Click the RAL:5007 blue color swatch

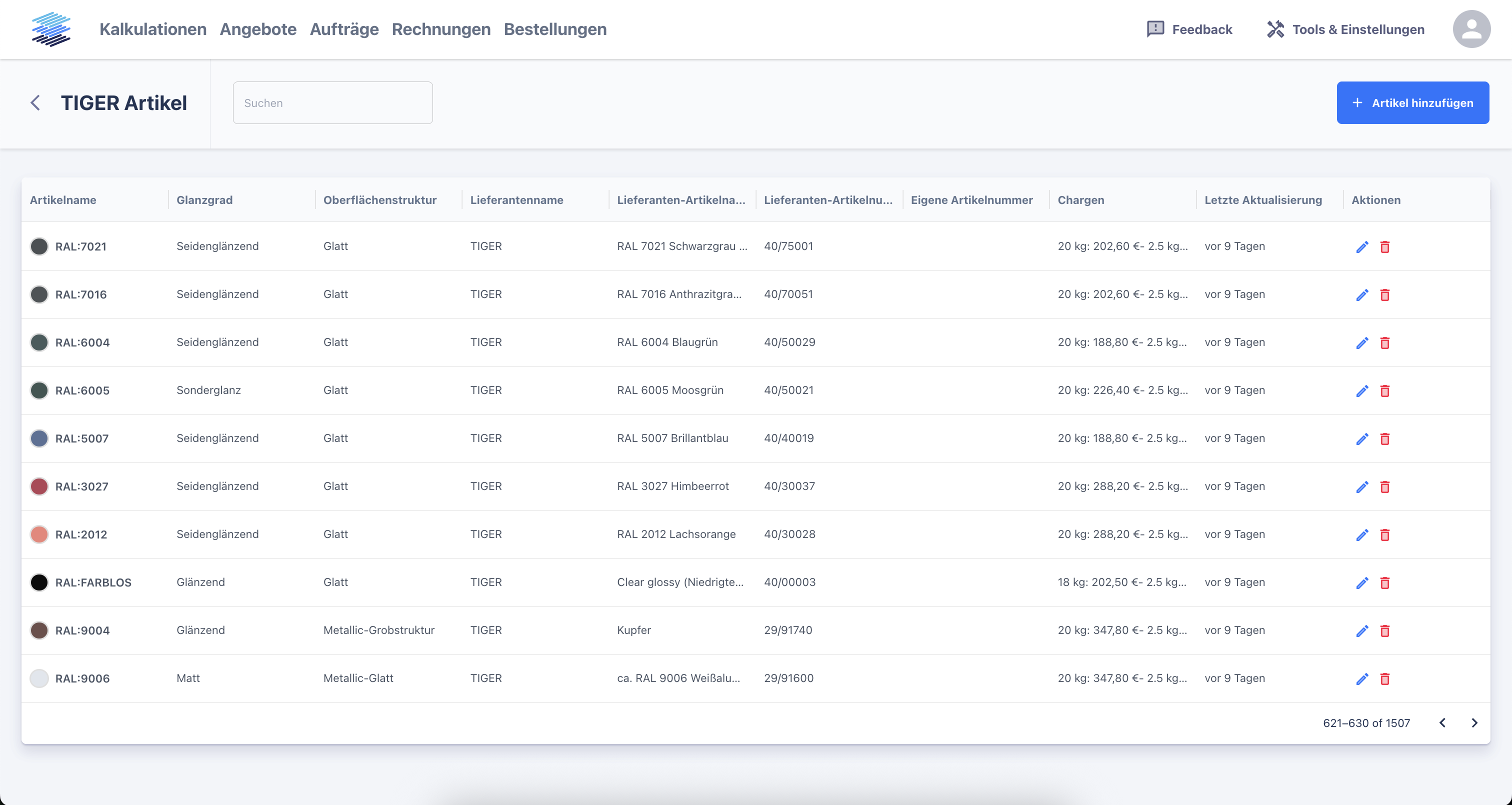click(39, 438)
